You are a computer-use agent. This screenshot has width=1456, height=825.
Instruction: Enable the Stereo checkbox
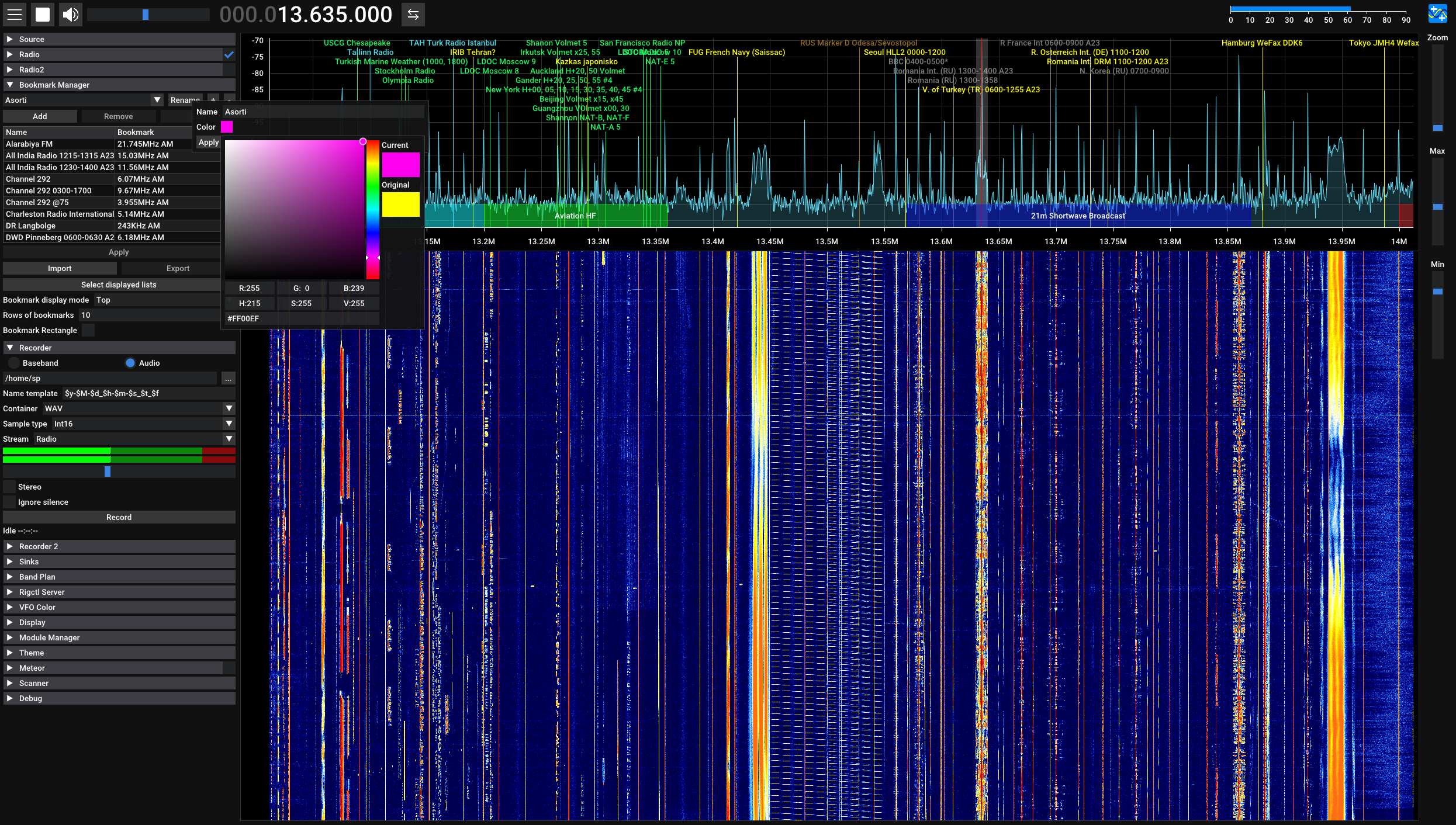tap(9, 487)
